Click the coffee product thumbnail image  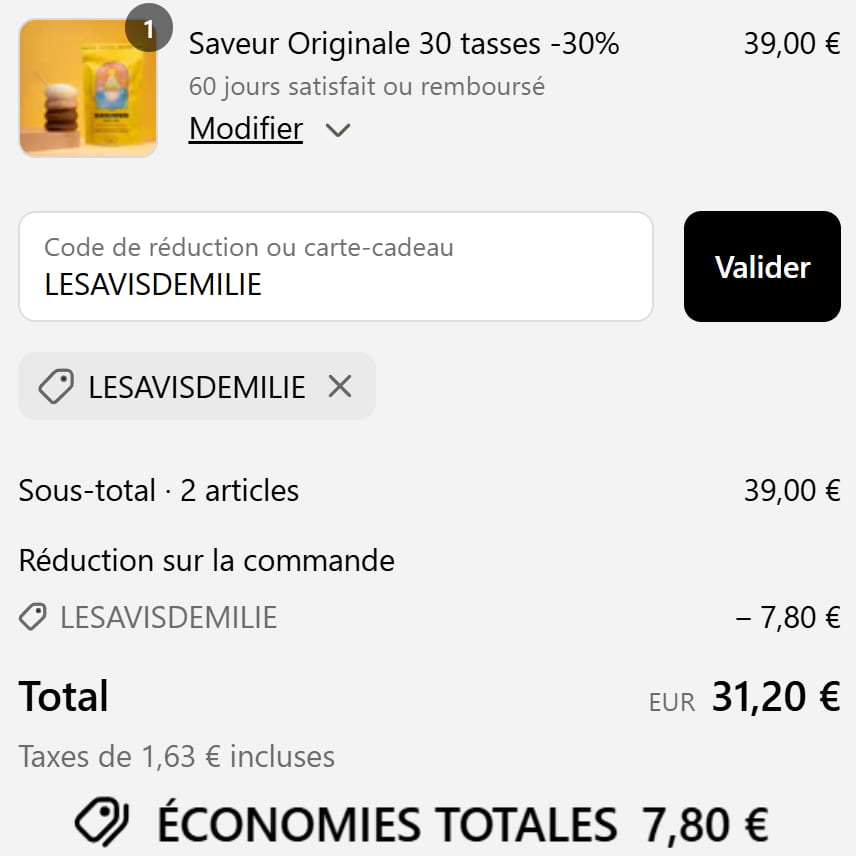point(88,88)
